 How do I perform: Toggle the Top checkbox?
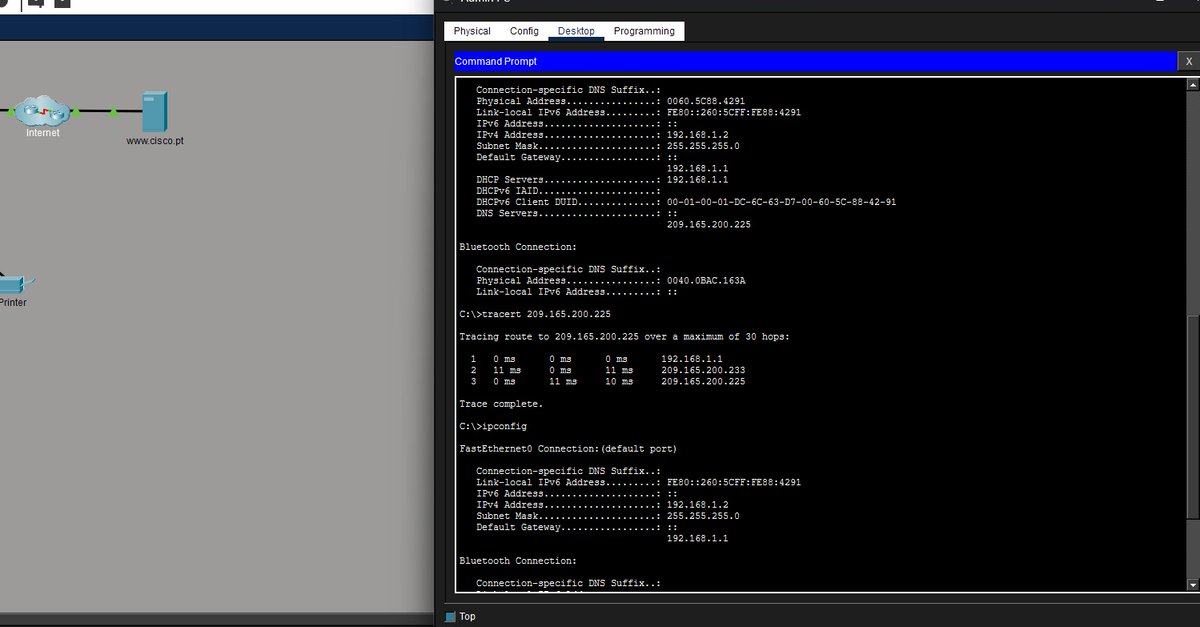(x=450, y=617)
